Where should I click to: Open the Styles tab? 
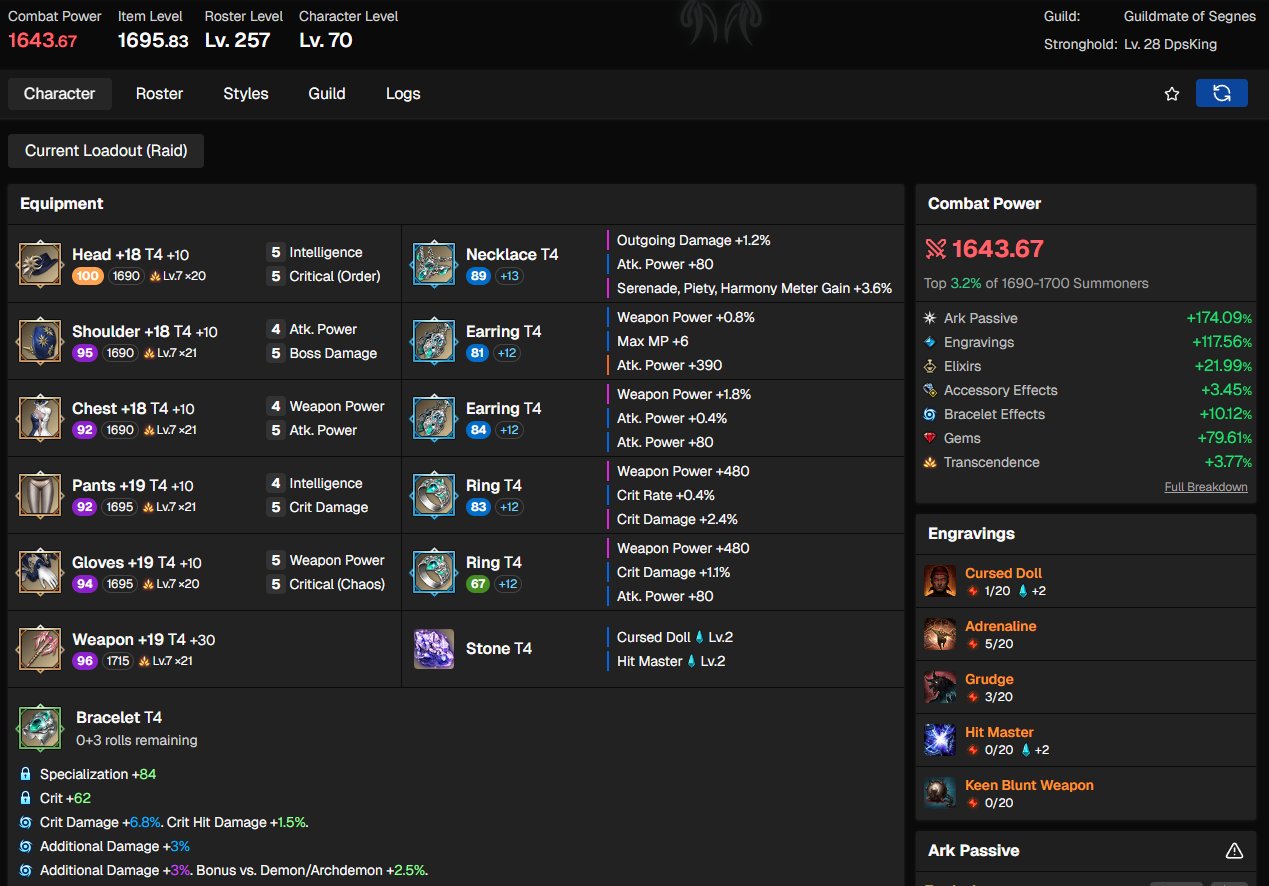(245, 94)
